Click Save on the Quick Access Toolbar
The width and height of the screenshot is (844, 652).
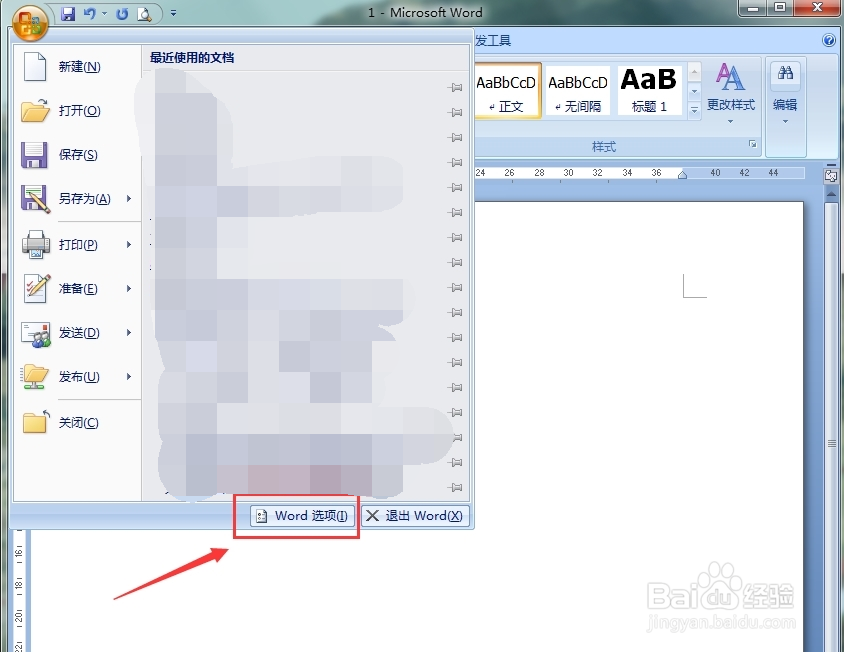click(66, 11)
